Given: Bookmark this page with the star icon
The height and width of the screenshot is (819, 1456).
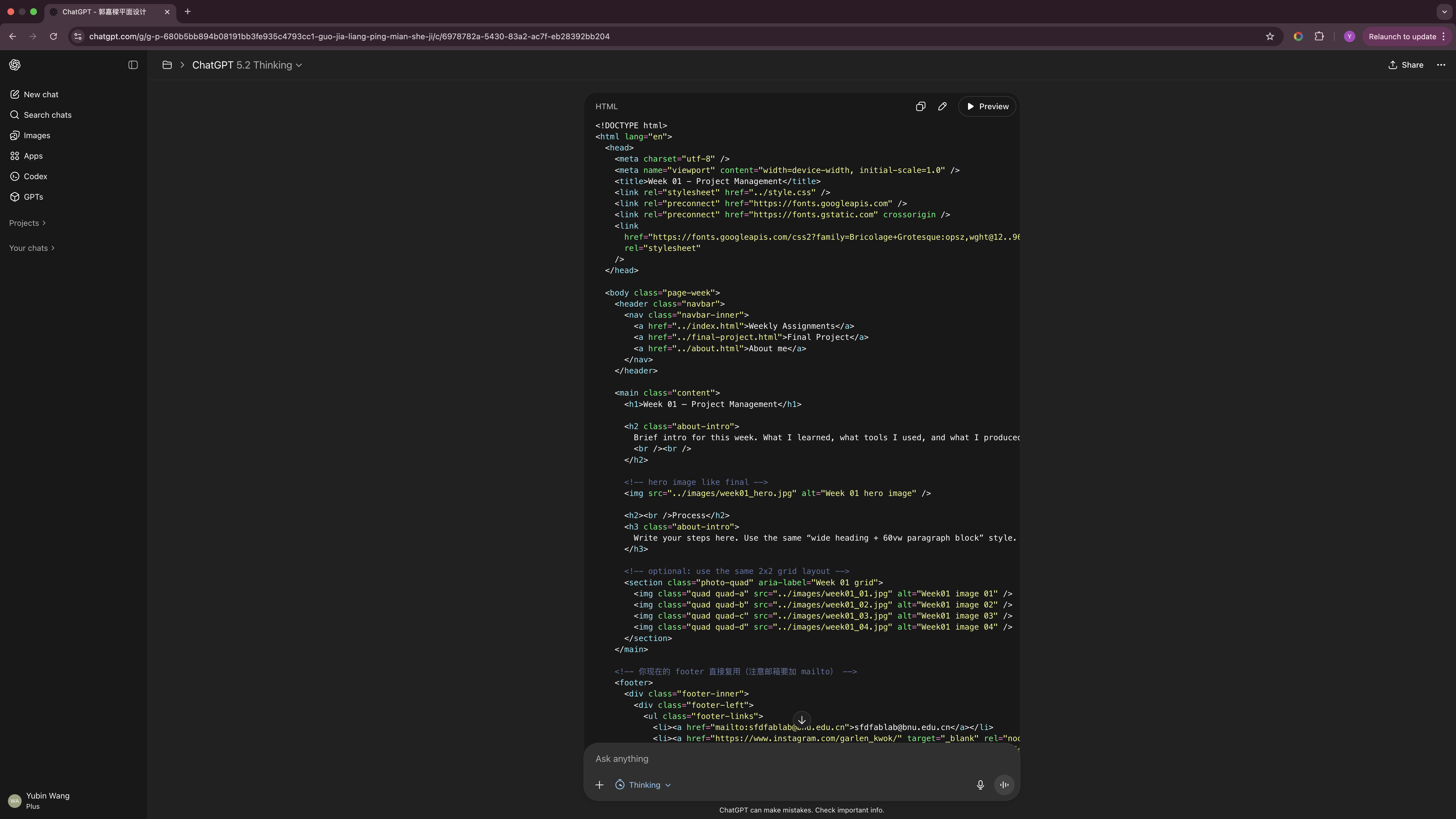Looking at the screenshot, I should pyautogui.click(x=1269, y=36).
